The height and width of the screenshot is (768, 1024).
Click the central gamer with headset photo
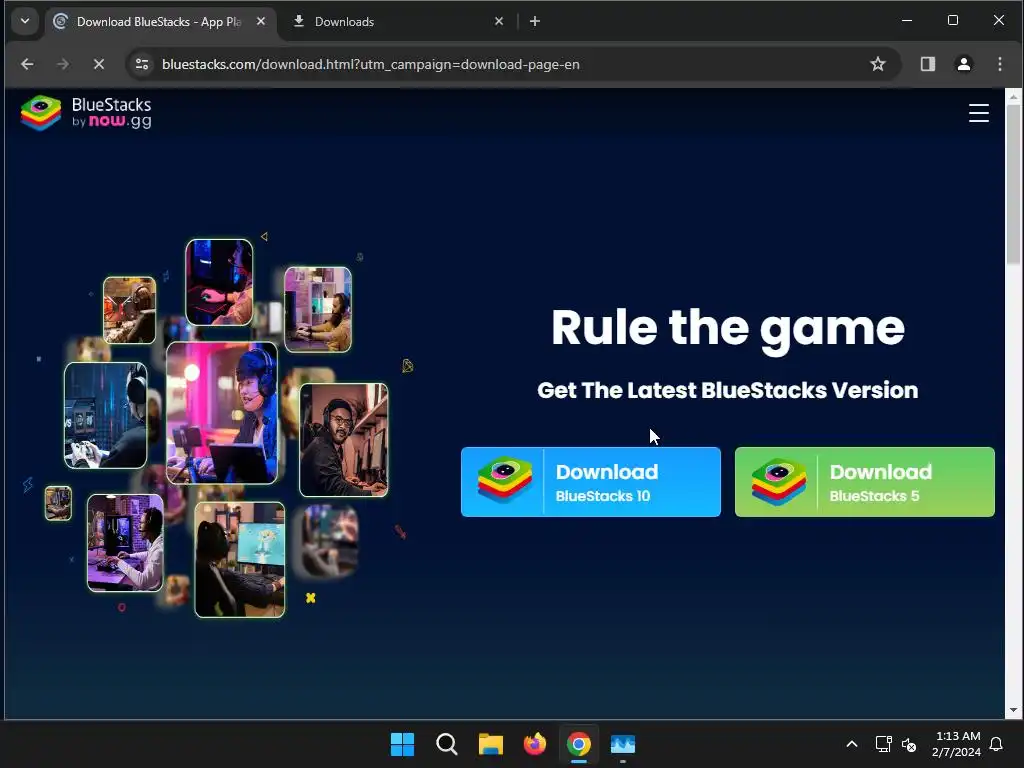click(222, 413)
